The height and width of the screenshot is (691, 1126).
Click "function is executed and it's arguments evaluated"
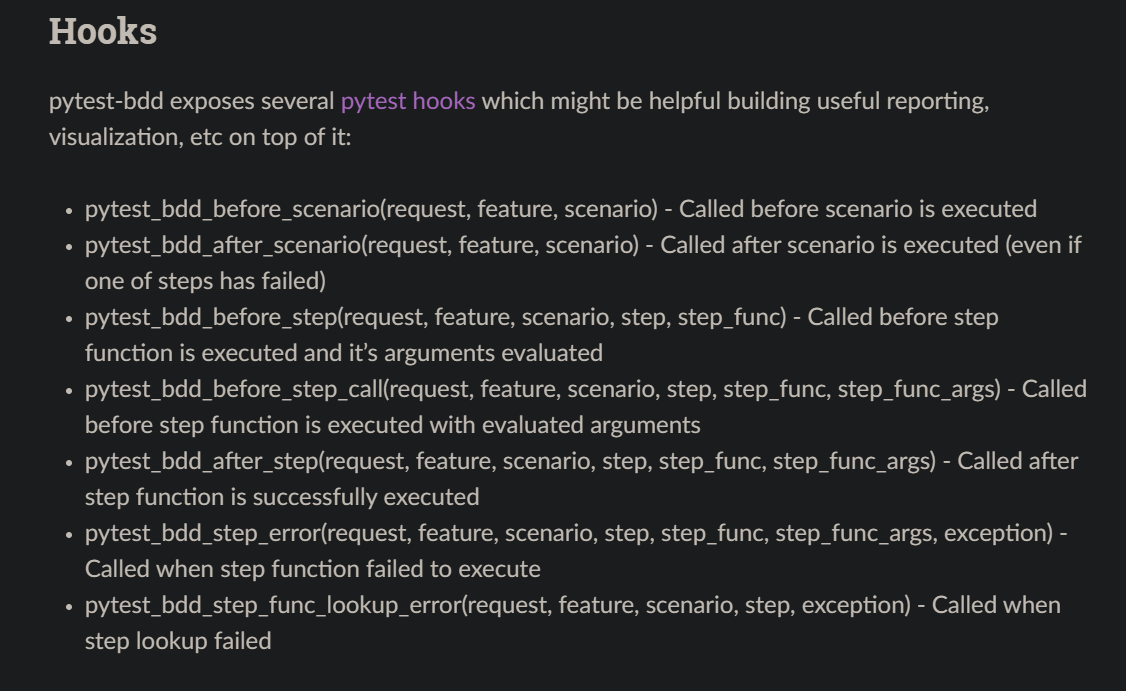pyautogui.click(x=343, y=353)
